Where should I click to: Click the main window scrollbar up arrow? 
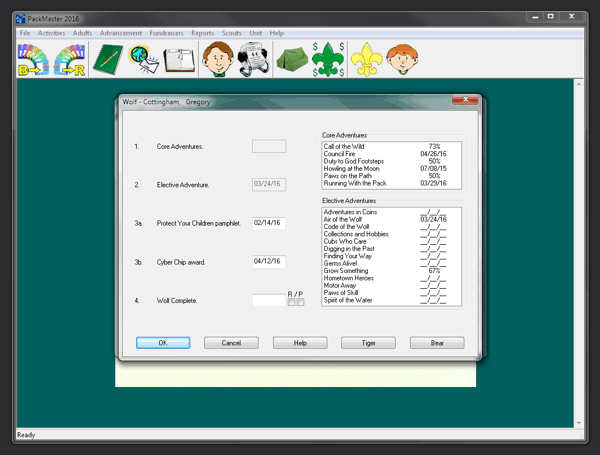click(x=579, y=83)
